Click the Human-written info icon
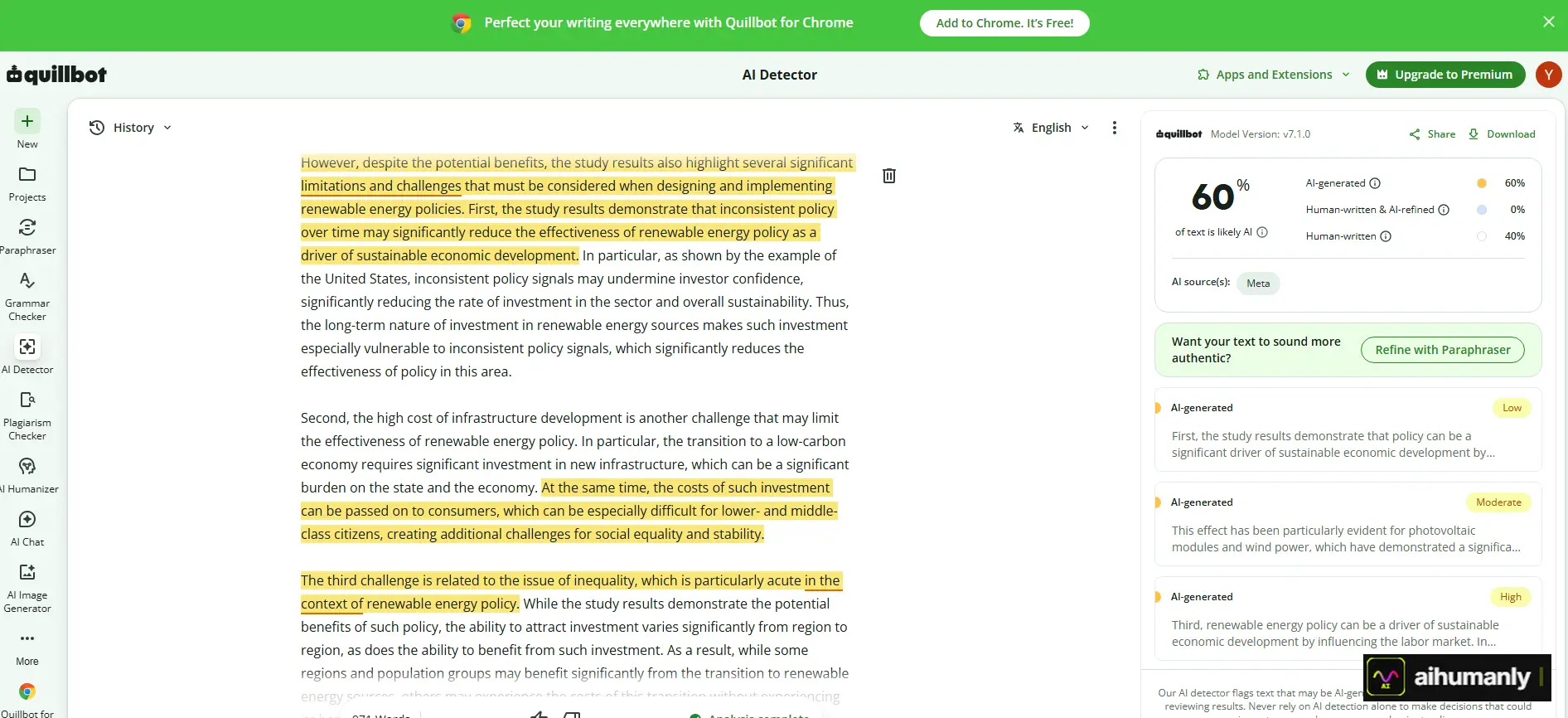The image size is (1568, 718). pyautogui.click(x=1386, y=236)
